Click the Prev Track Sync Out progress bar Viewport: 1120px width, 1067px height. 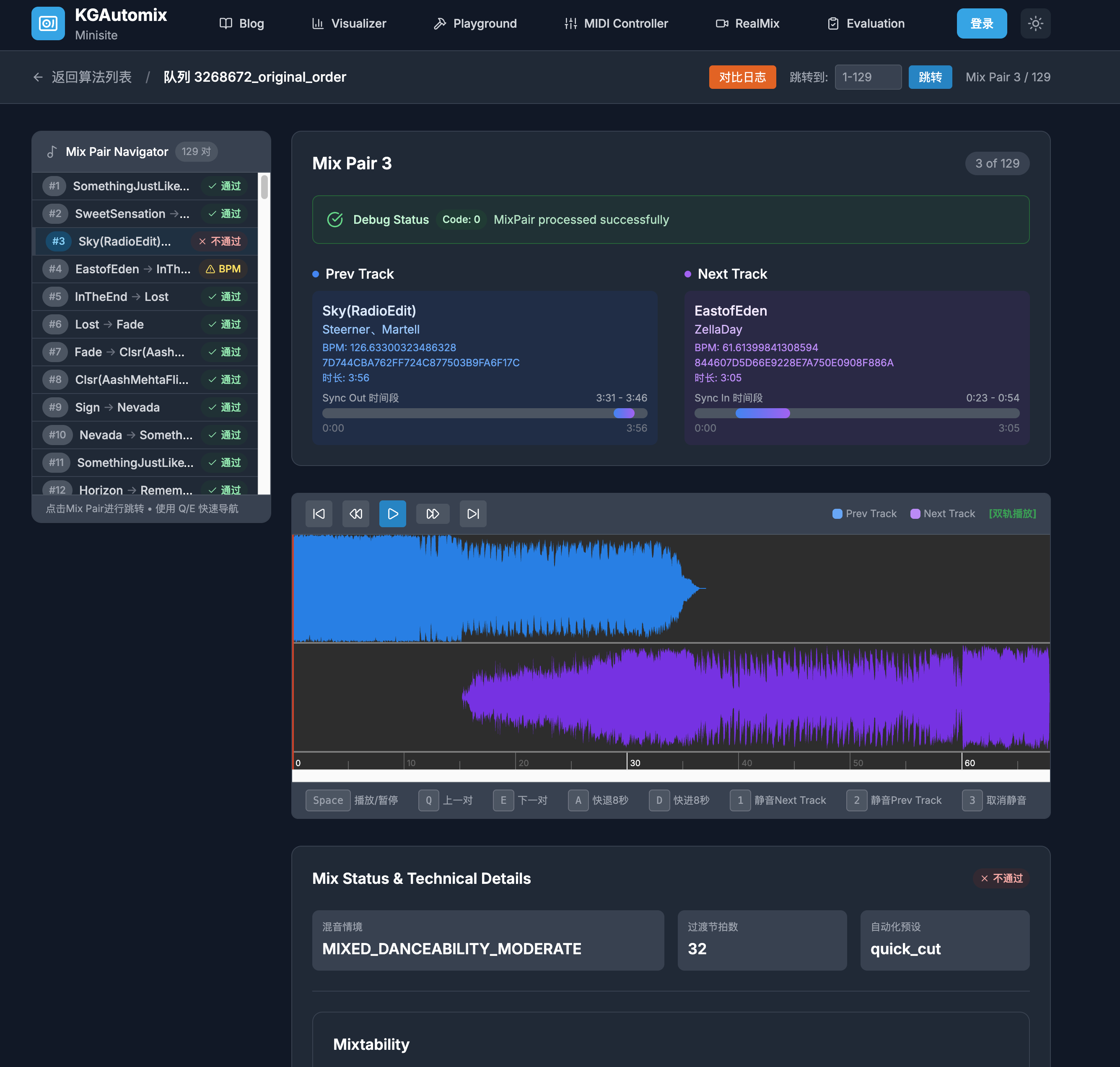click(485, 414)
